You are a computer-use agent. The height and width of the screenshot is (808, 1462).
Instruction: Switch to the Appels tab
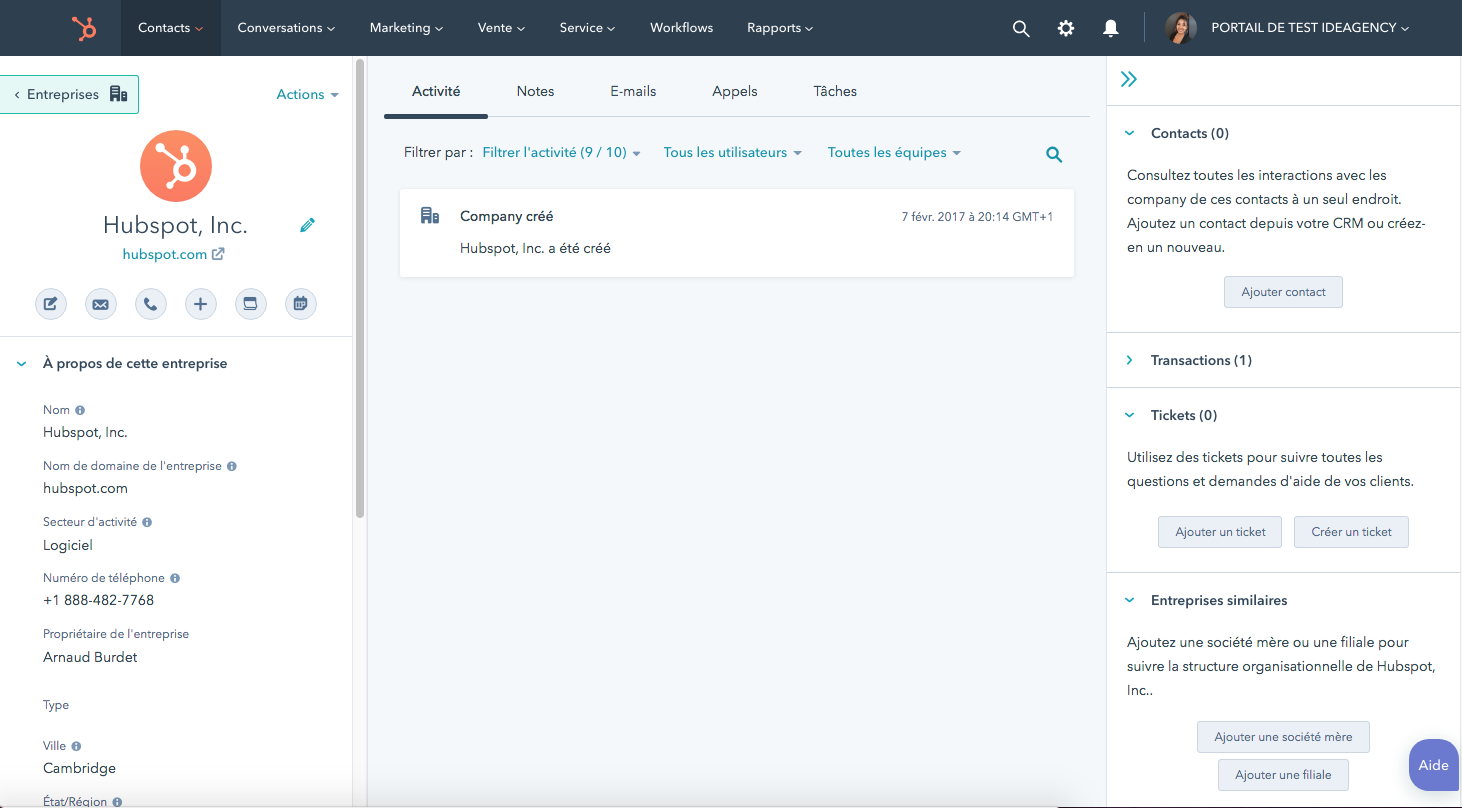[x=735, y=91]
